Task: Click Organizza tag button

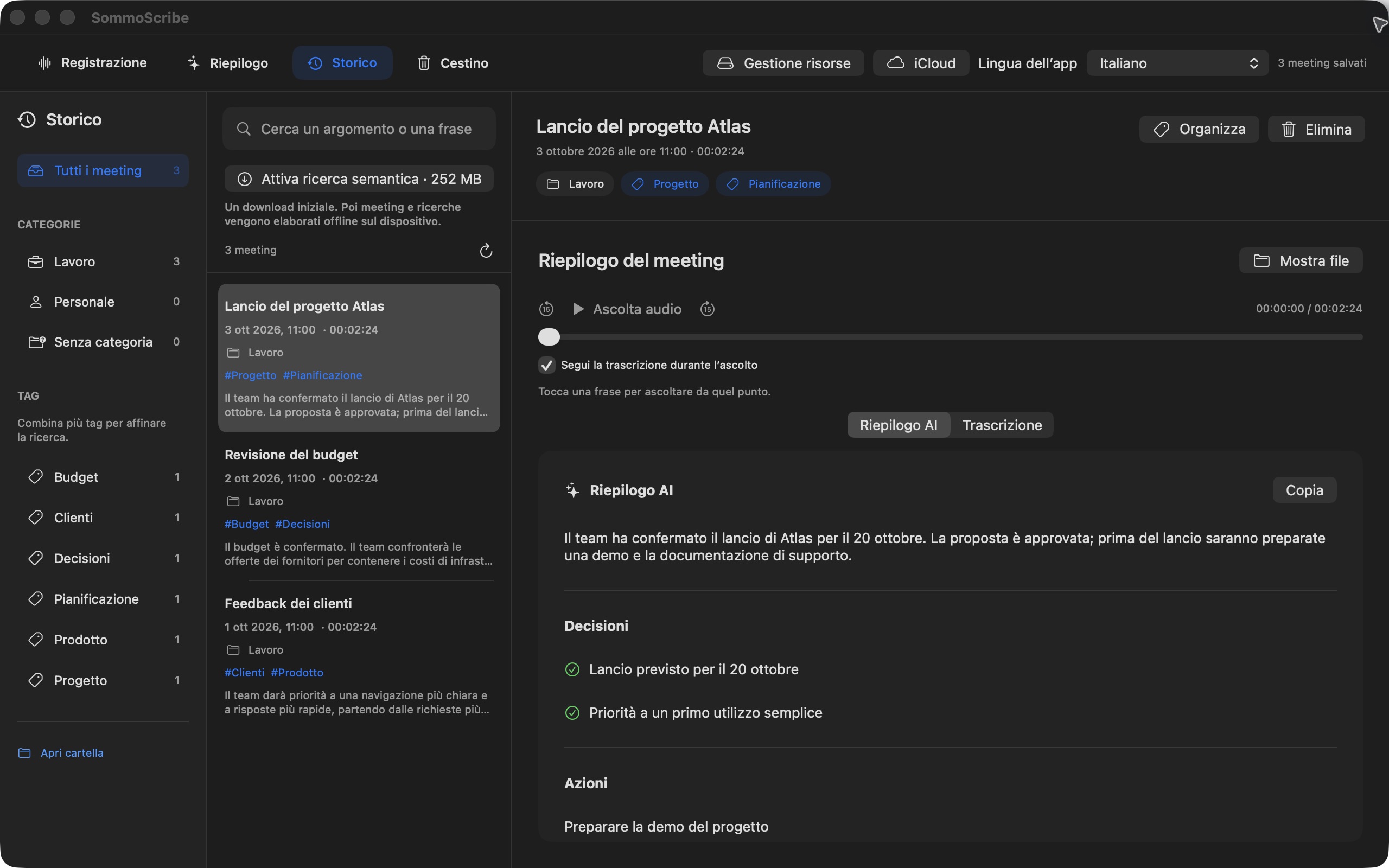Action: pos(1199,129)
